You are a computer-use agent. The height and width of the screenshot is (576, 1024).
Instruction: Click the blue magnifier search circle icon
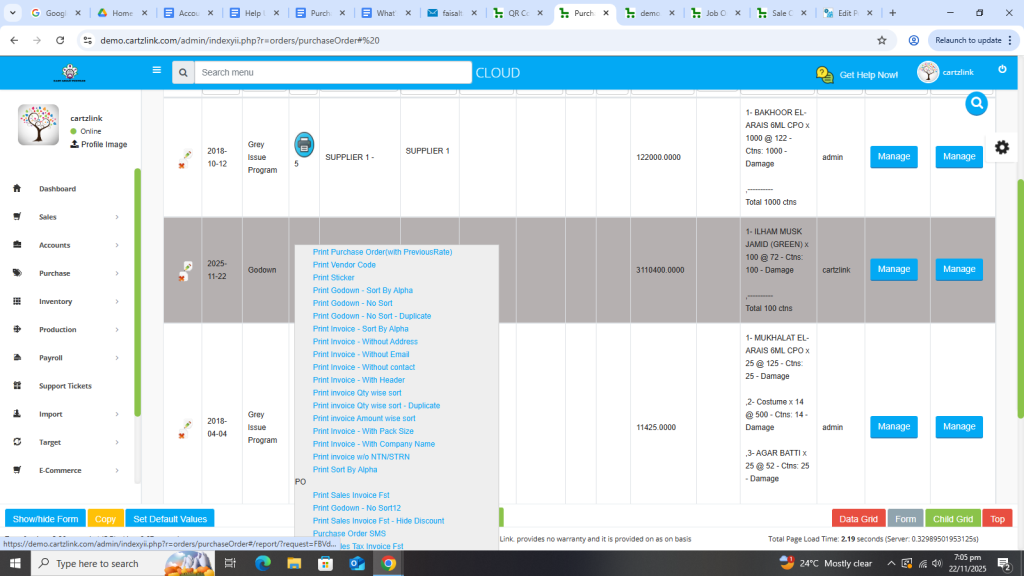[x=976, y=104]
